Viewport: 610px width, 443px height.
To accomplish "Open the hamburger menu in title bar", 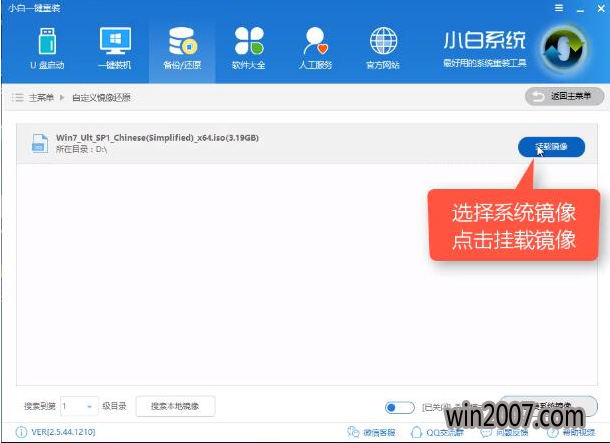I will click(559, 8).
